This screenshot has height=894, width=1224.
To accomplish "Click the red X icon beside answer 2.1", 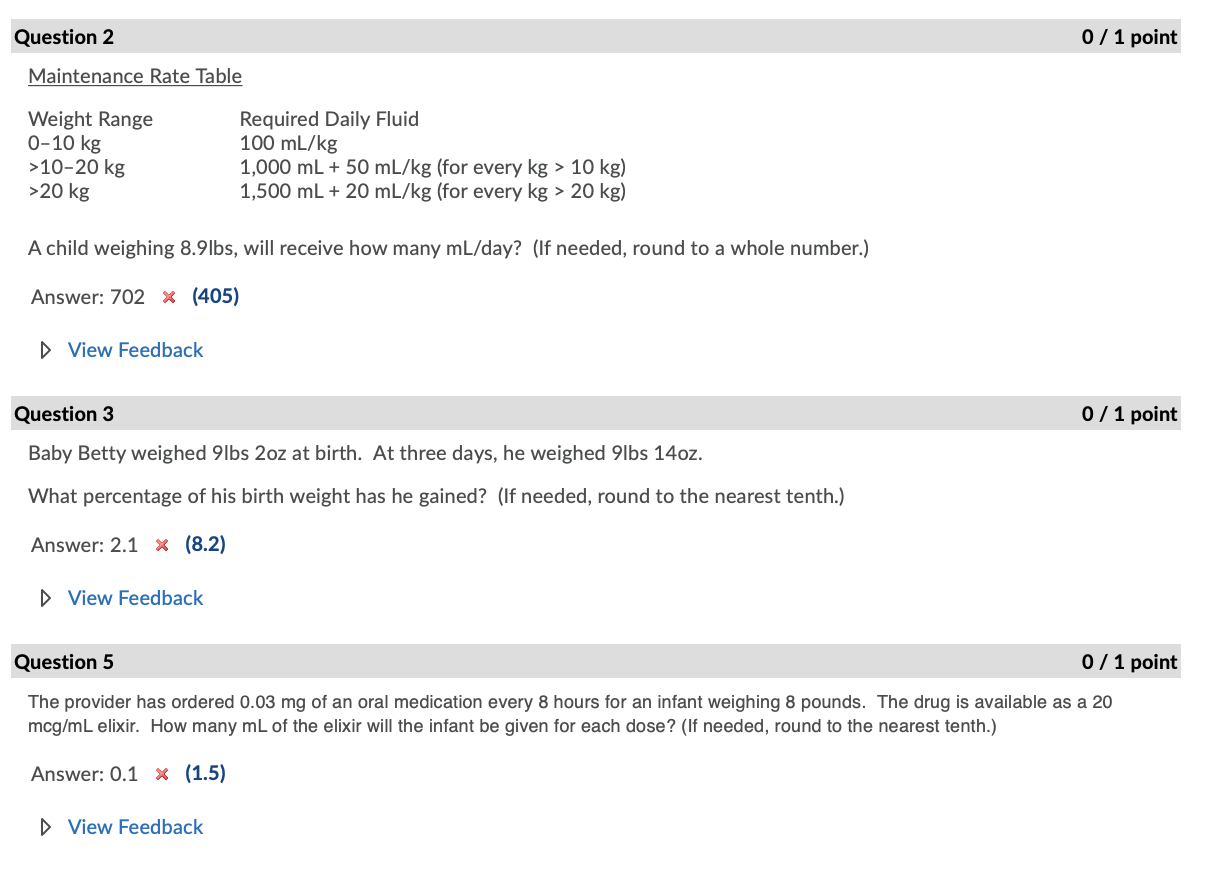I will coord(162,545).
